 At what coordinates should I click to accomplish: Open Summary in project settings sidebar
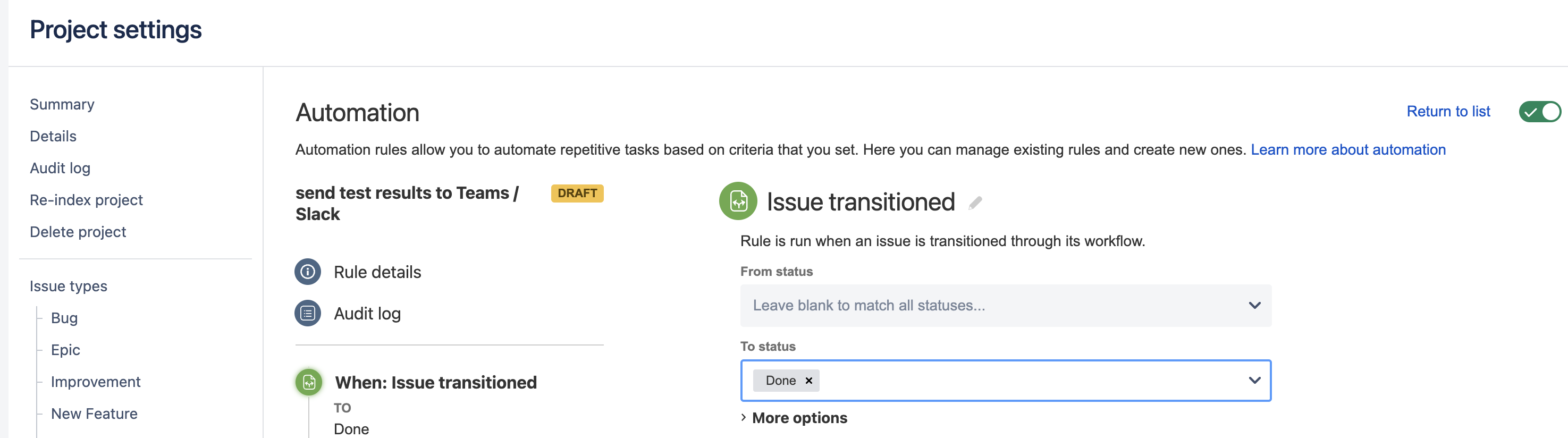pos(62,105)
